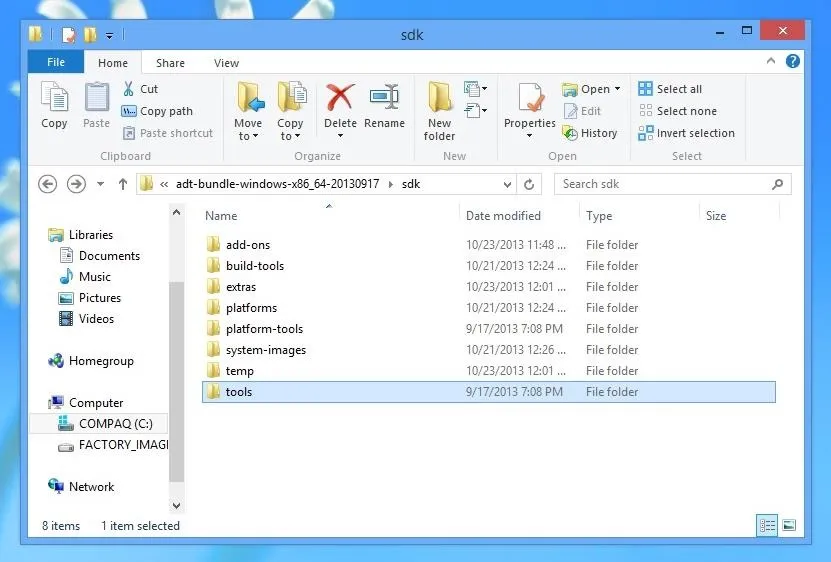Viewport: 831px width, 562px height.
Task: Switch to Details view icon in status bar
Action: [x=767, y=525]
